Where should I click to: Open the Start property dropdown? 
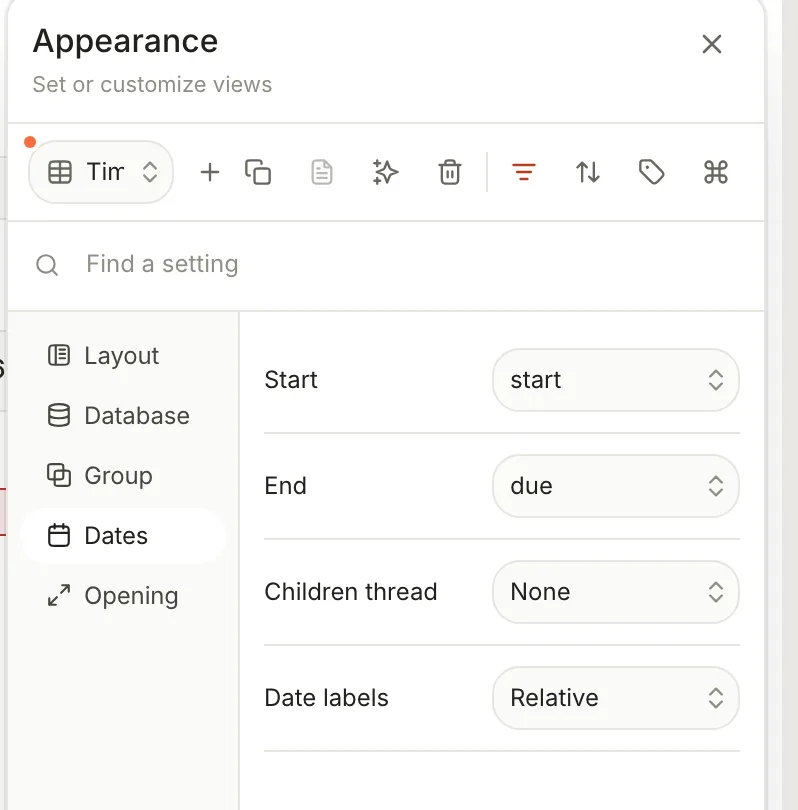click(x=616, y=380)
